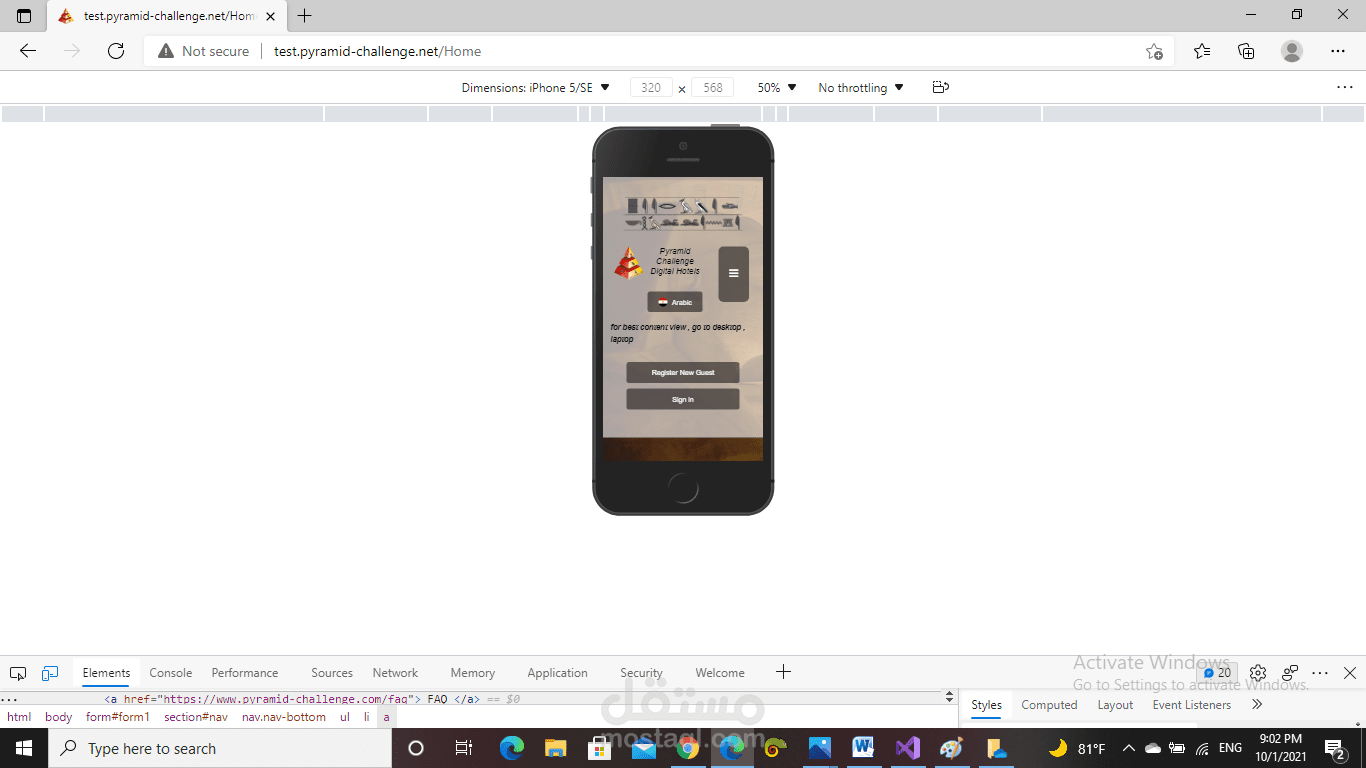The width and height of the screenshot is (1366, 768).
Task: Select the Computed pane tab
Action: [x=1049, y=705]
